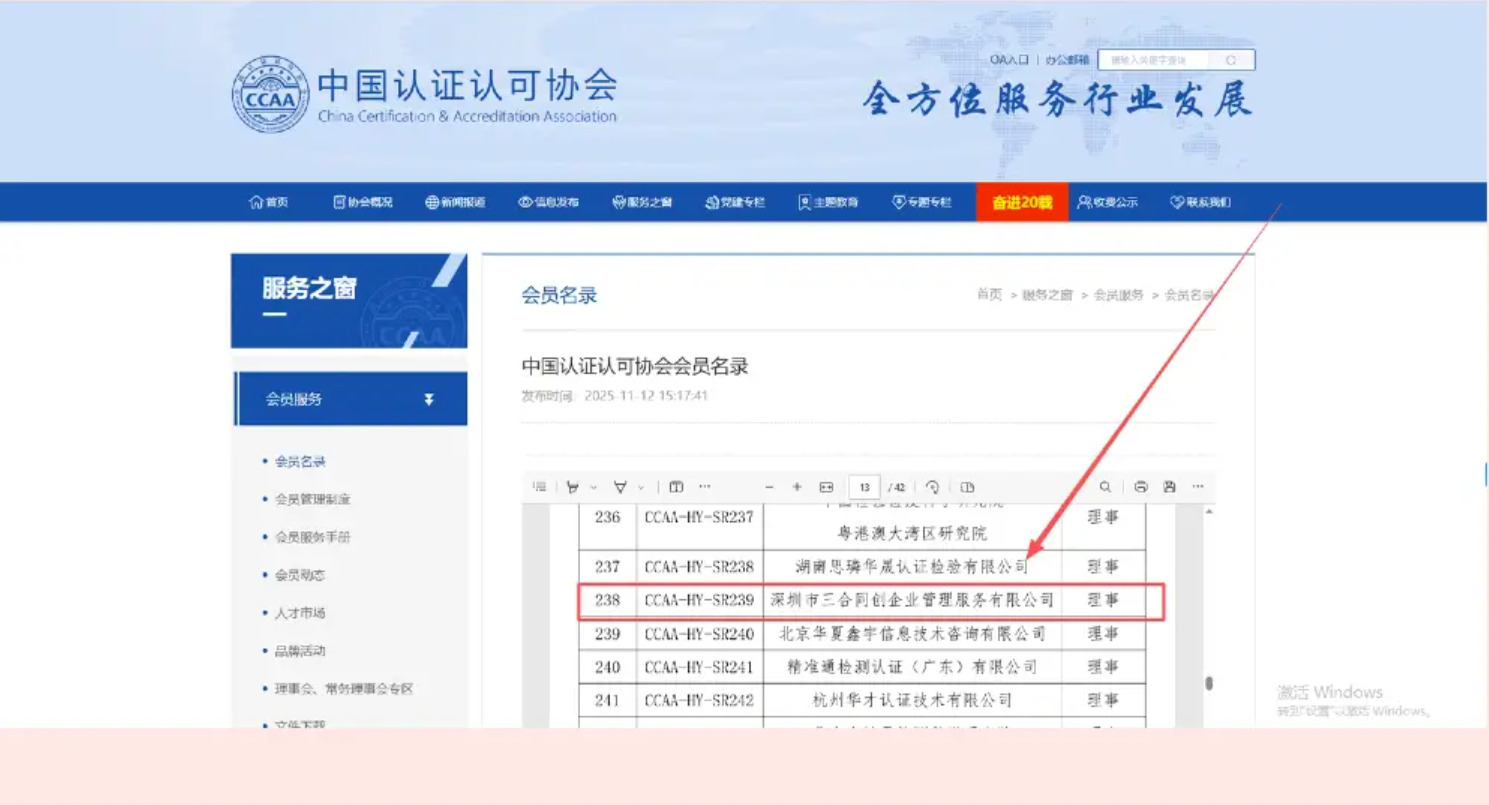Click 首页 in the breadcrumb

click(989, 295)
